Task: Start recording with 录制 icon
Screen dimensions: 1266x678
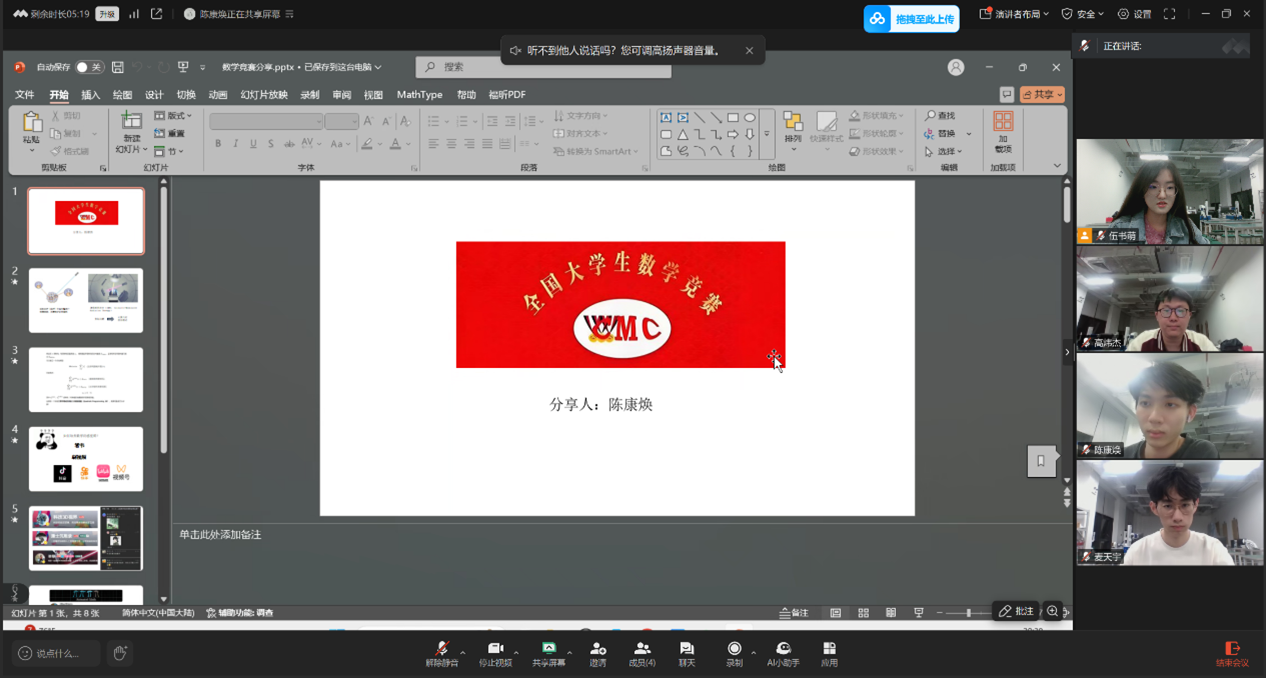Action: (x=734, y=653)
